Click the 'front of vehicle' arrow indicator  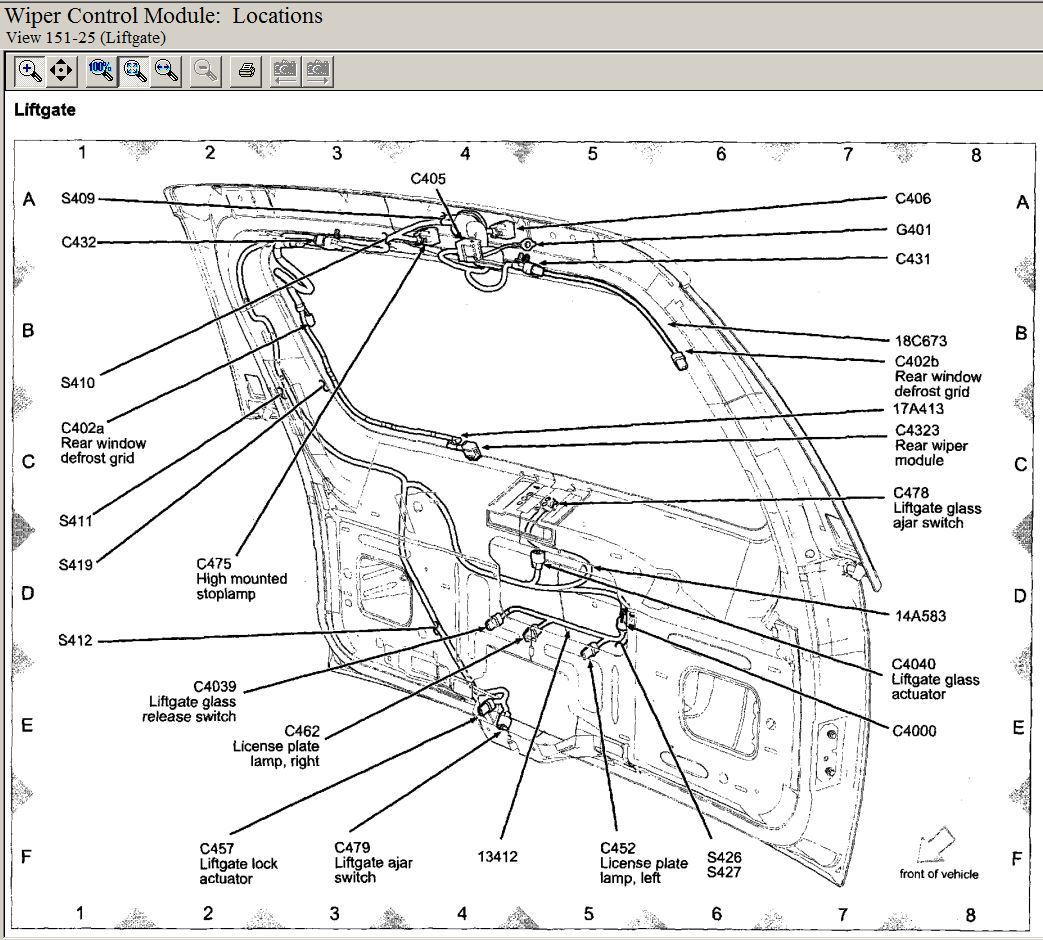click(x=937, y=845)
